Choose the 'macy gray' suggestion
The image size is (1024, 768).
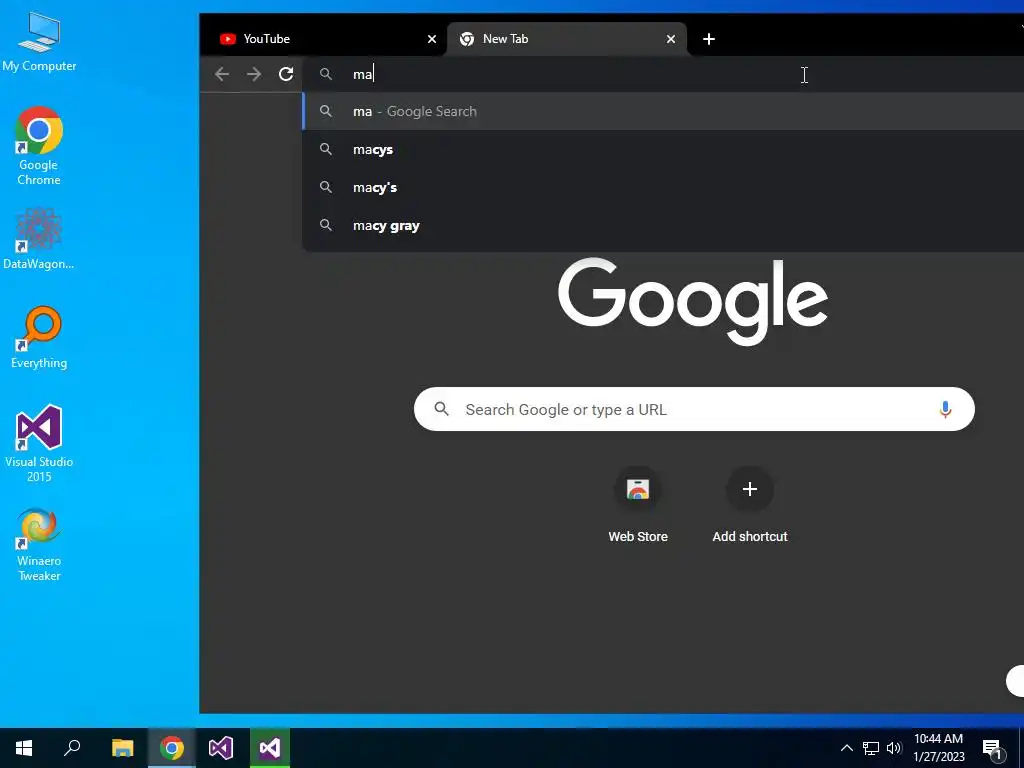(663, 225)
